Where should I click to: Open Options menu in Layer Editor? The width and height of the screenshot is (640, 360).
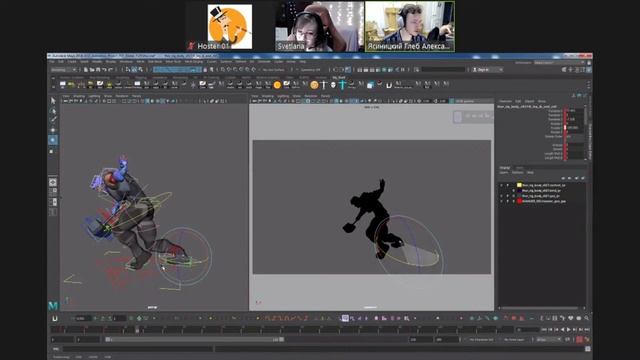tap(517, 173)
